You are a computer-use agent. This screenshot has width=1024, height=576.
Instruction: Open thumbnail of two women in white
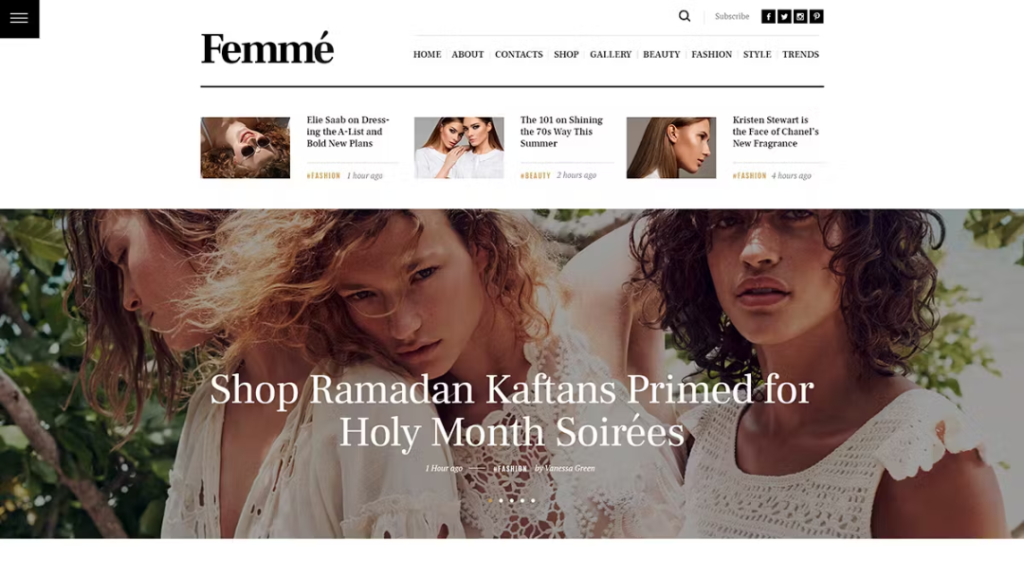459,148
